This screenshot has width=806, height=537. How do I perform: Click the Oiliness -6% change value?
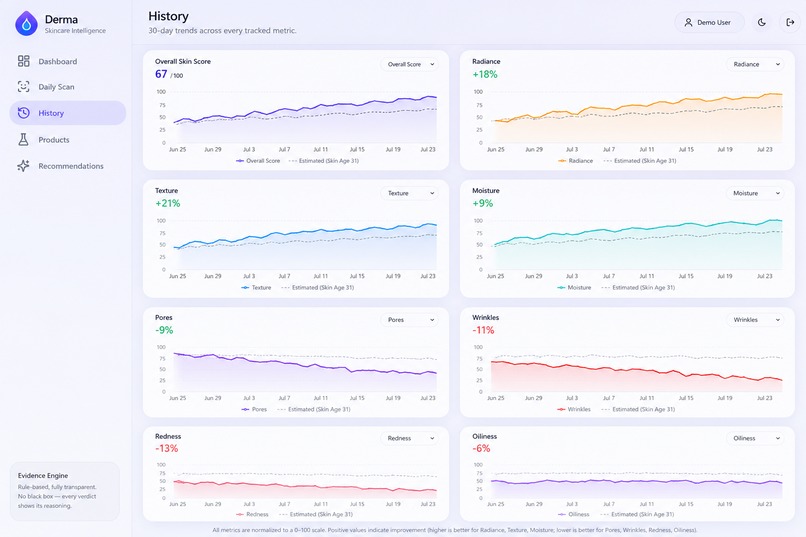pyautogui.click(x=481, y=449)
